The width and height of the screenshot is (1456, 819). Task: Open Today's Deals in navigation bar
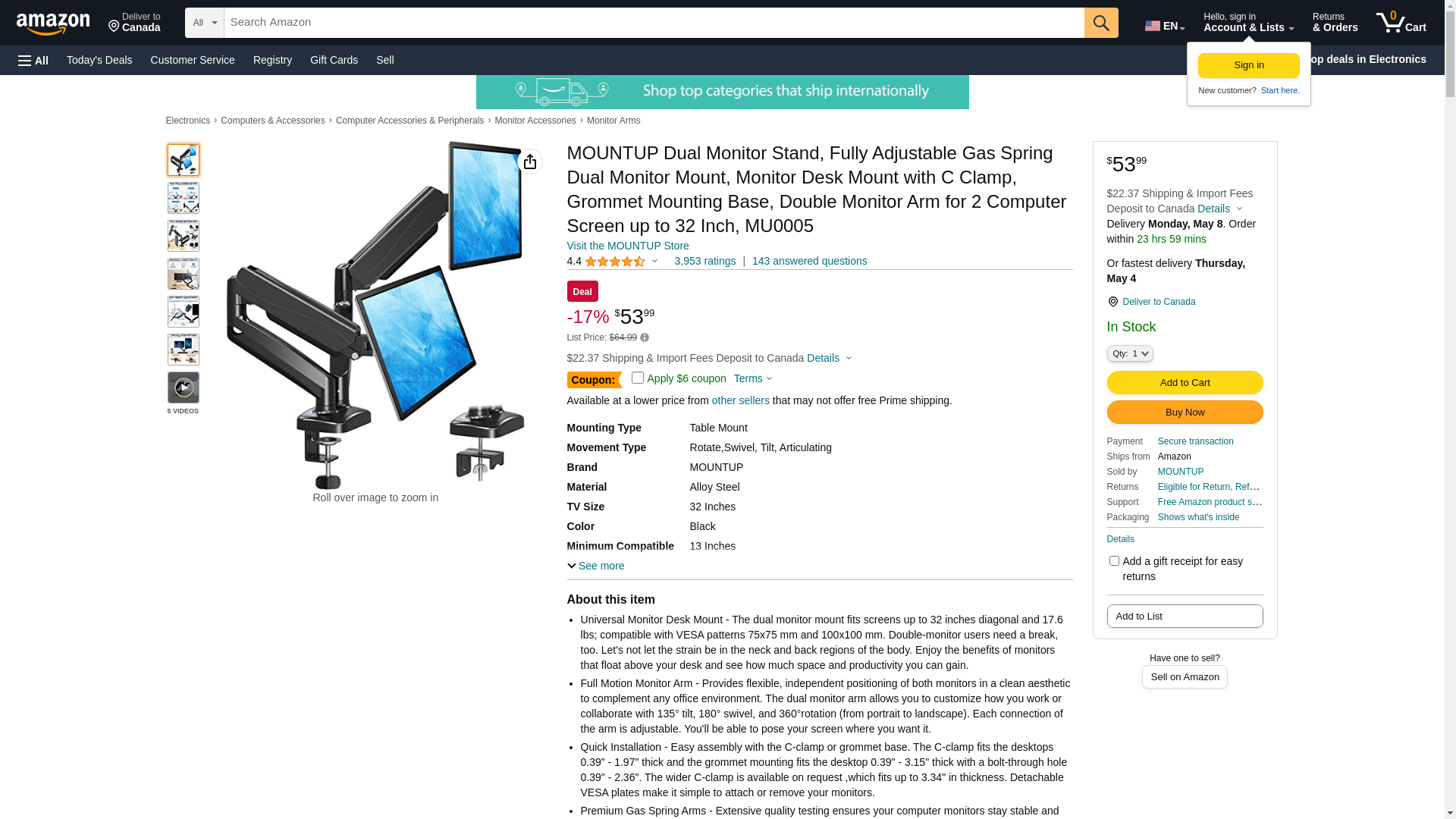pyautogui.click(x=99, y=60)
